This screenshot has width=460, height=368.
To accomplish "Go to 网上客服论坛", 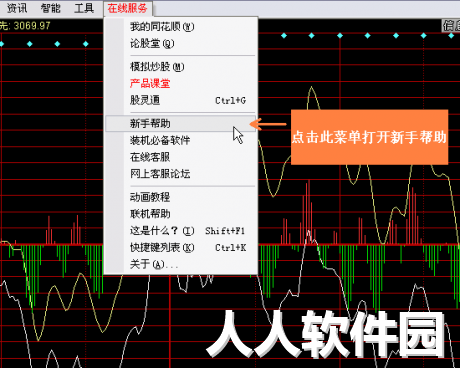I will (180, 174).
